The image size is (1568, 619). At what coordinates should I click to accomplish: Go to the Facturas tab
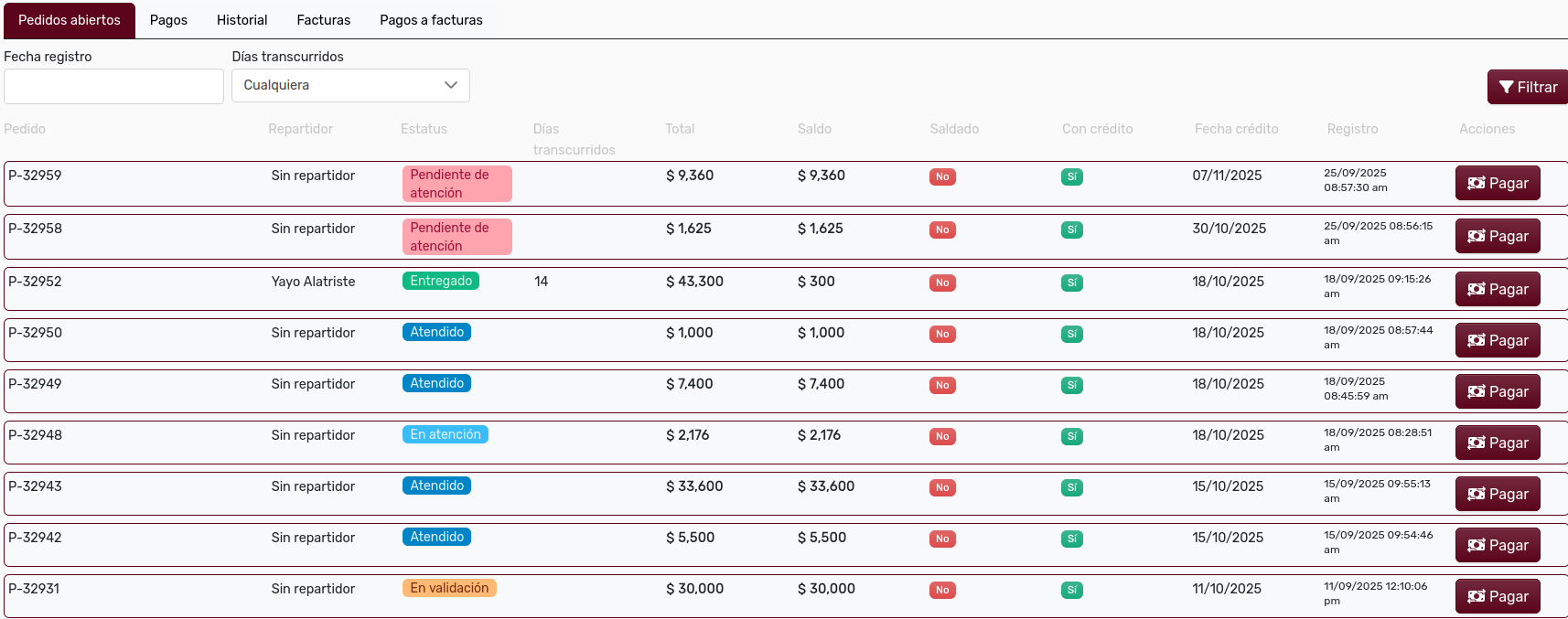tap(323, 20)
